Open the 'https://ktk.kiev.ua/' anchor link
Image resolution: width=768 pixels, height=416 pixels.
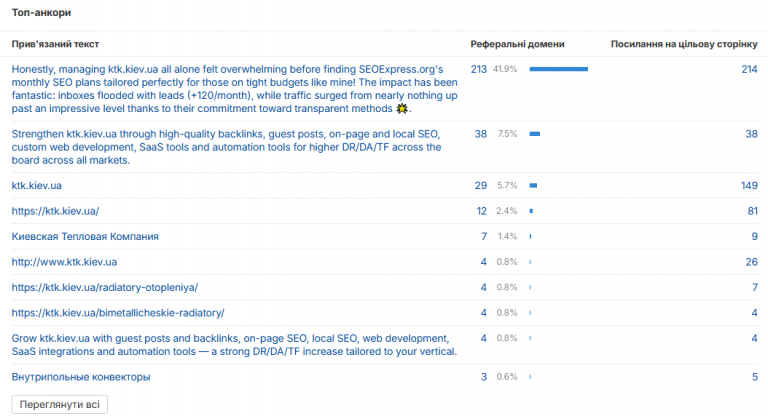[x=55, y=211]
